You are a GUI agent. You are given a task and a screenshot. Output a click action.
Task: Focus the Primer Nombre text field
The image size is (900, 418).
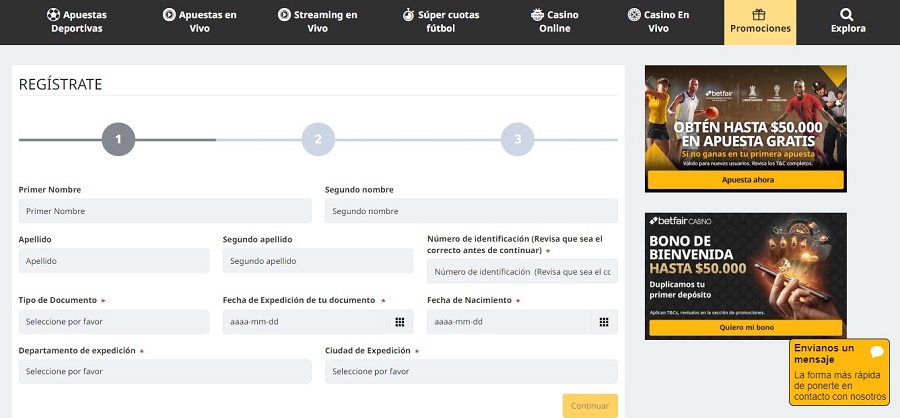click(165, 211)
